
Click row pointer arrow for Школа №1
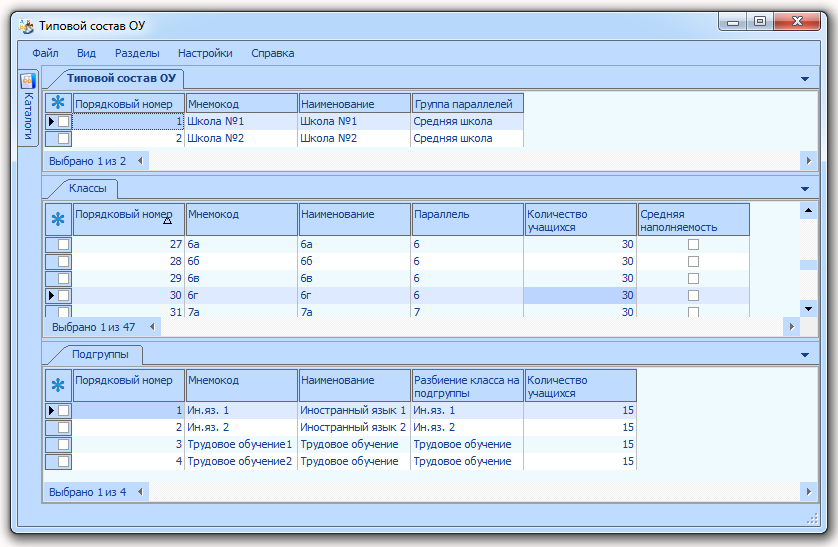[51, 122]
